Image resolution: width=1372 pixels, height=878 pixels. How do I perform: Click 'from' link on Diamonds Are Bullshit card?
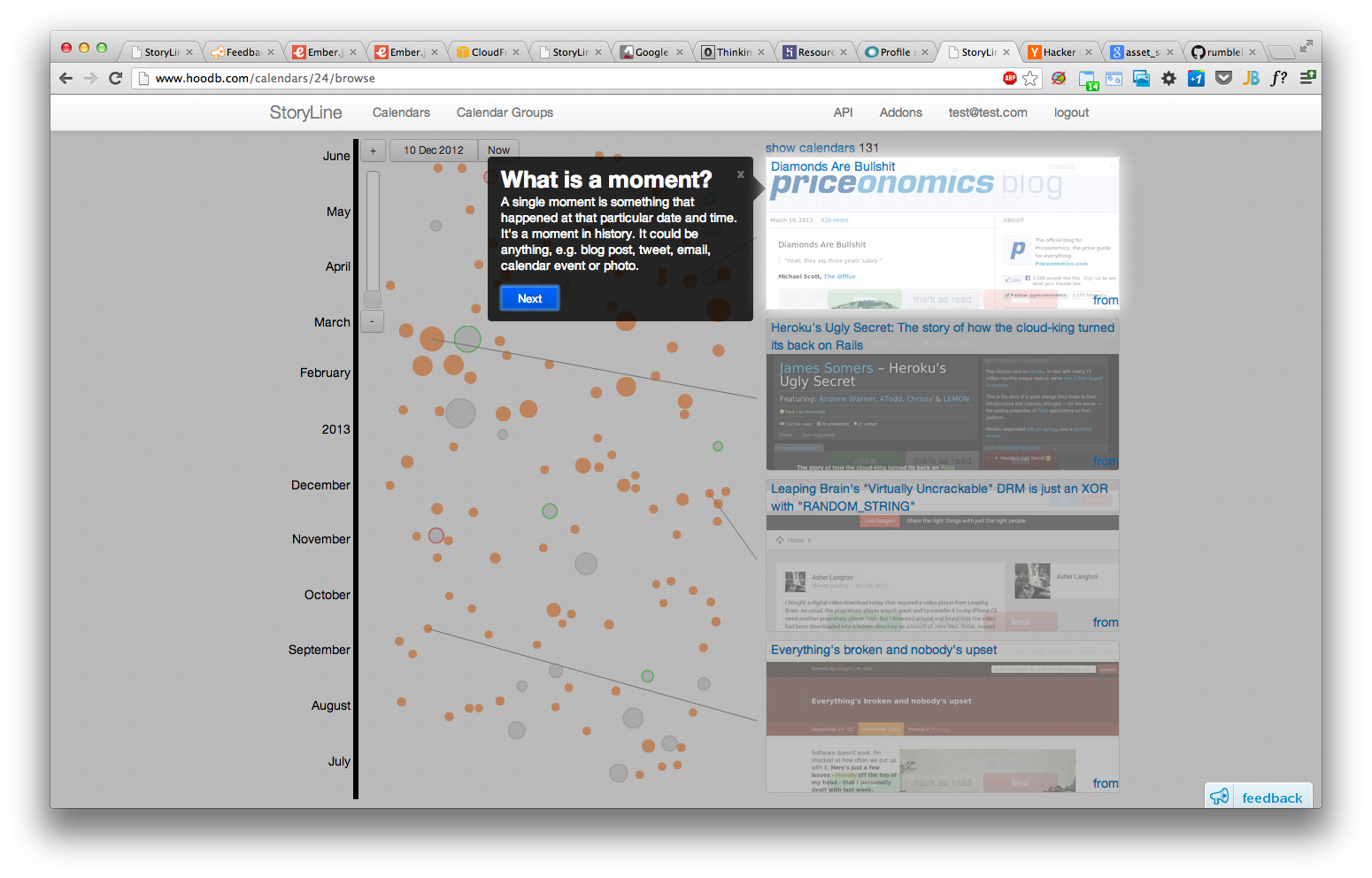(1106, 300)
